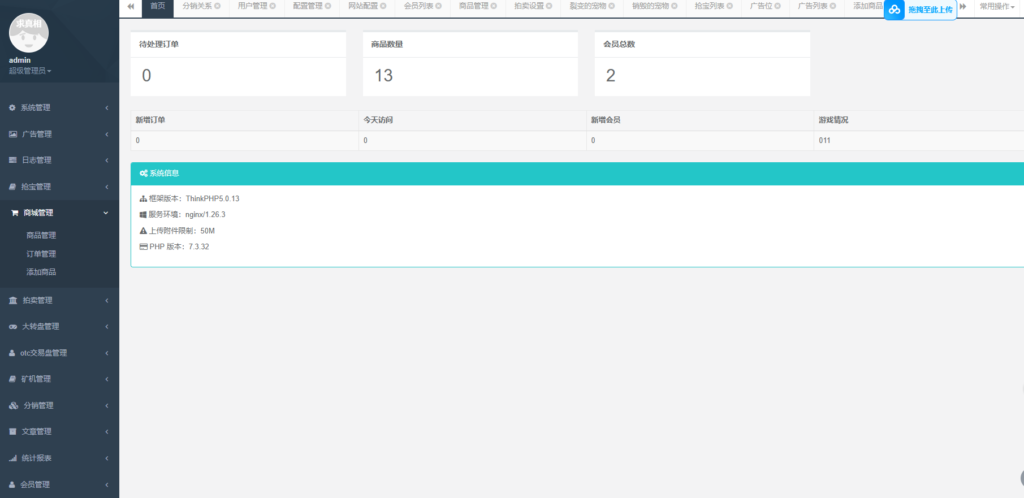Open the 超级管理员 user dropdown
1024x498 pixels.
pyautogui.click(x=30, y=71)
